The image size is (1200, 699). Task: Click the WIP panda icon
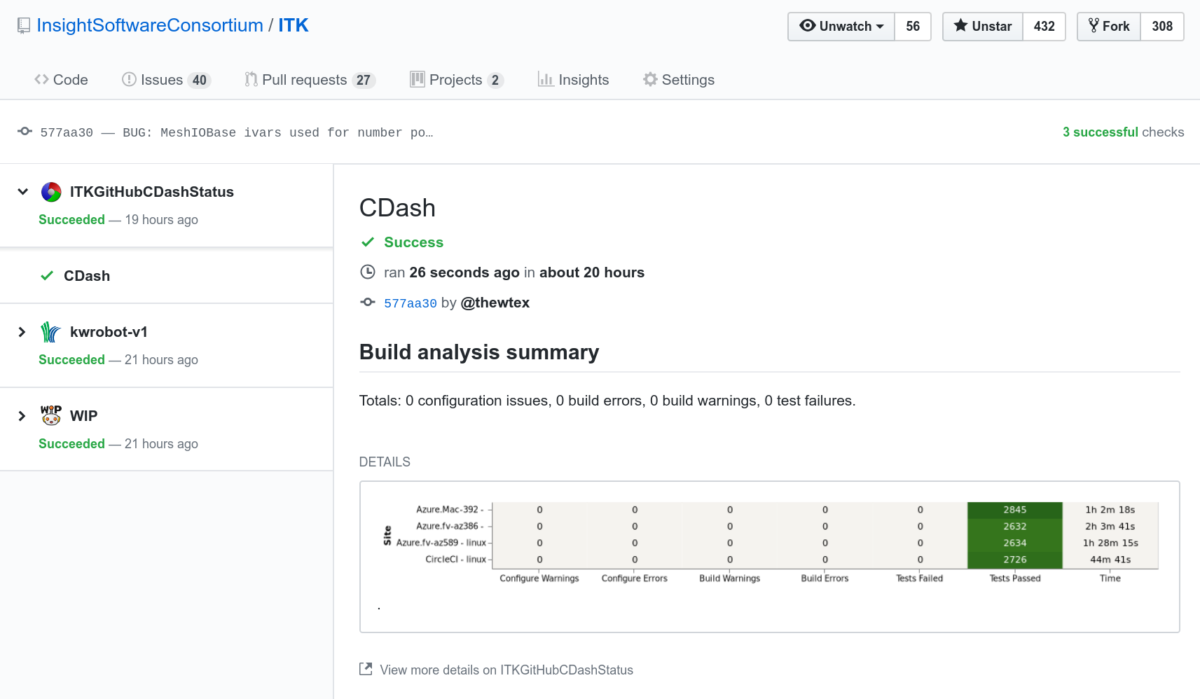click(x=52, y=415)
